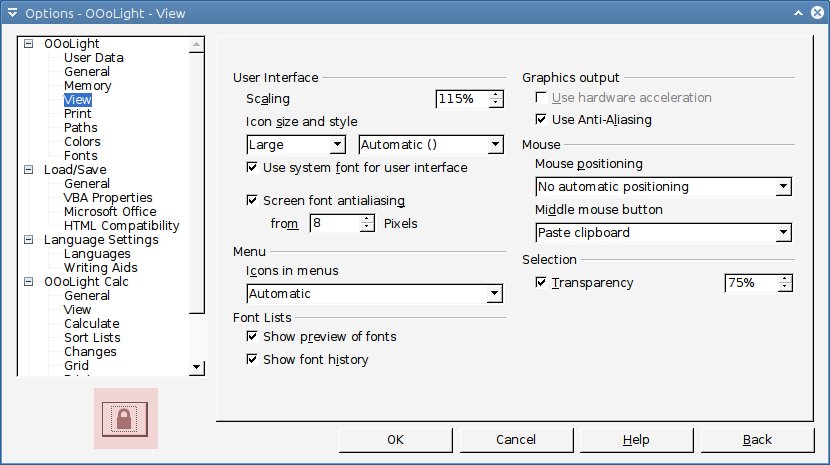The width and height of the screenshot is (830, 465).
Task: Select the highlighted View entry under OOoLight
Action: (x=77, y=100)
